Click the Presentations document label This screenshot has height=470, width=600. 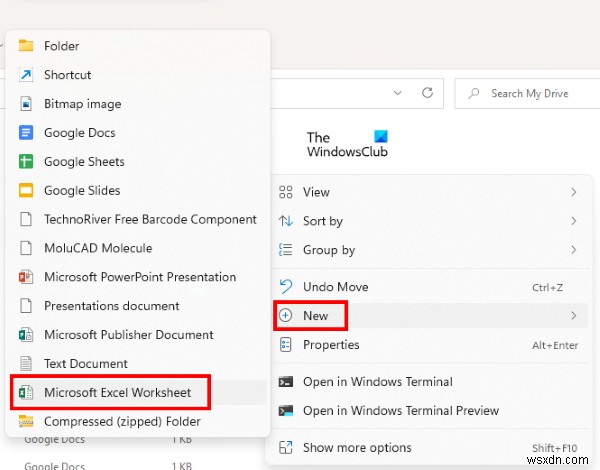point(112,306)
